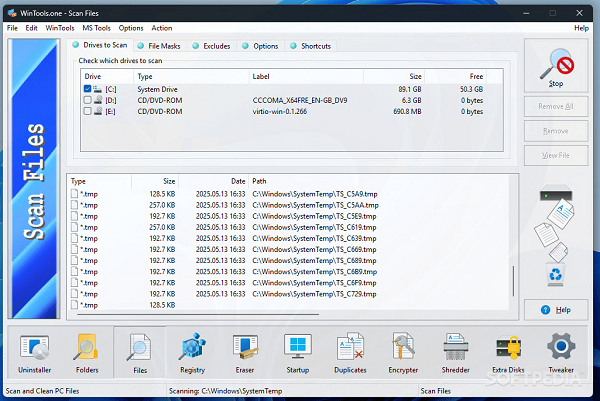The width and height of the screenshot is (600, 401).
Task: Click the file icon for TS_C5AA.tmp
Action: pos(74,205)
